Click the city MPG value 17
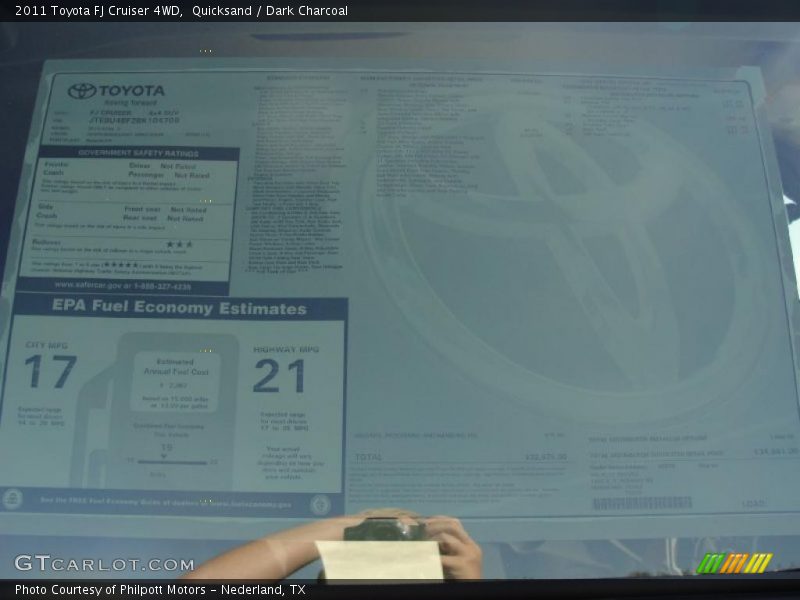Viewport: 800px width, 600px height. pos(51,371)
